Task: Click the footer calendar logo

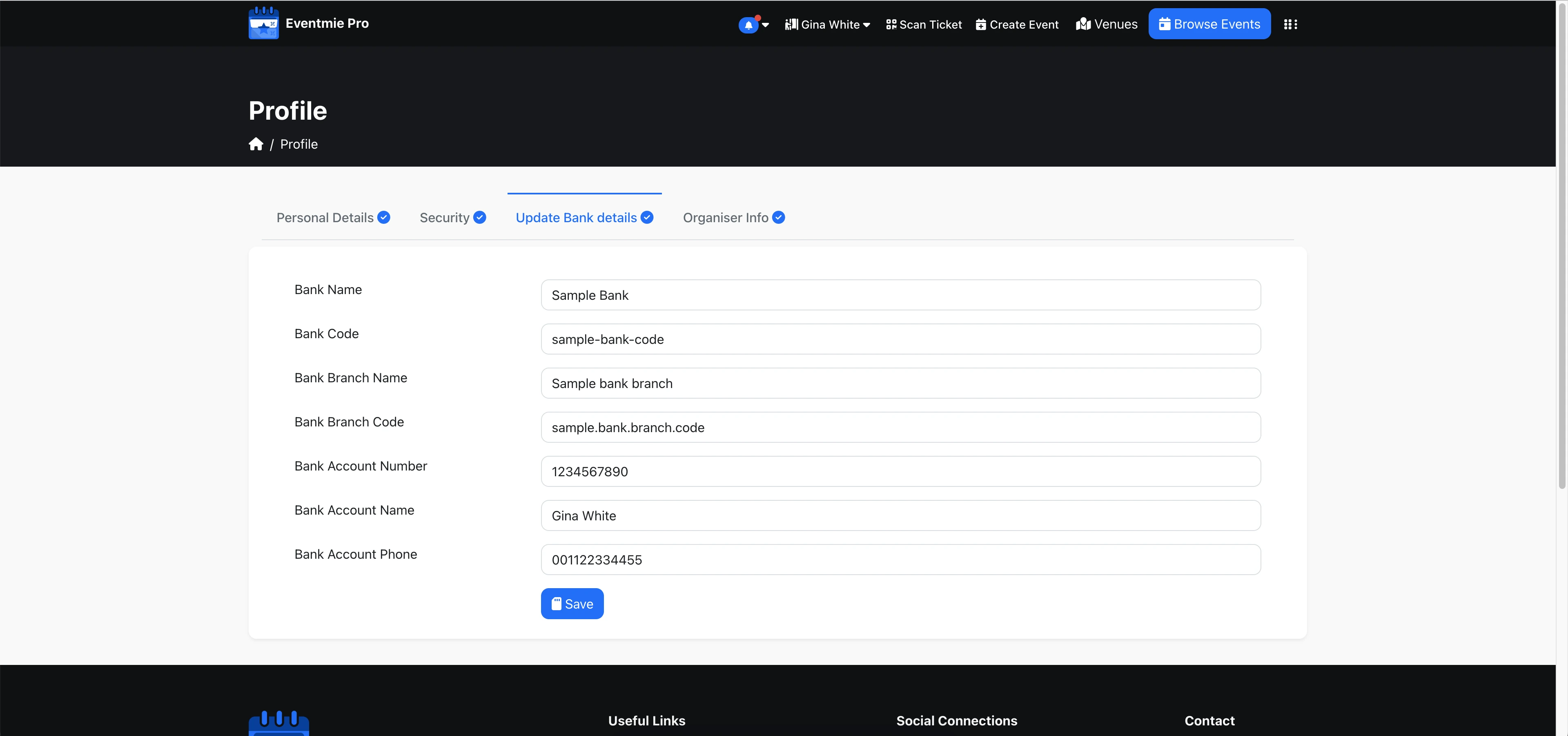Action: [x=279, y=723]
